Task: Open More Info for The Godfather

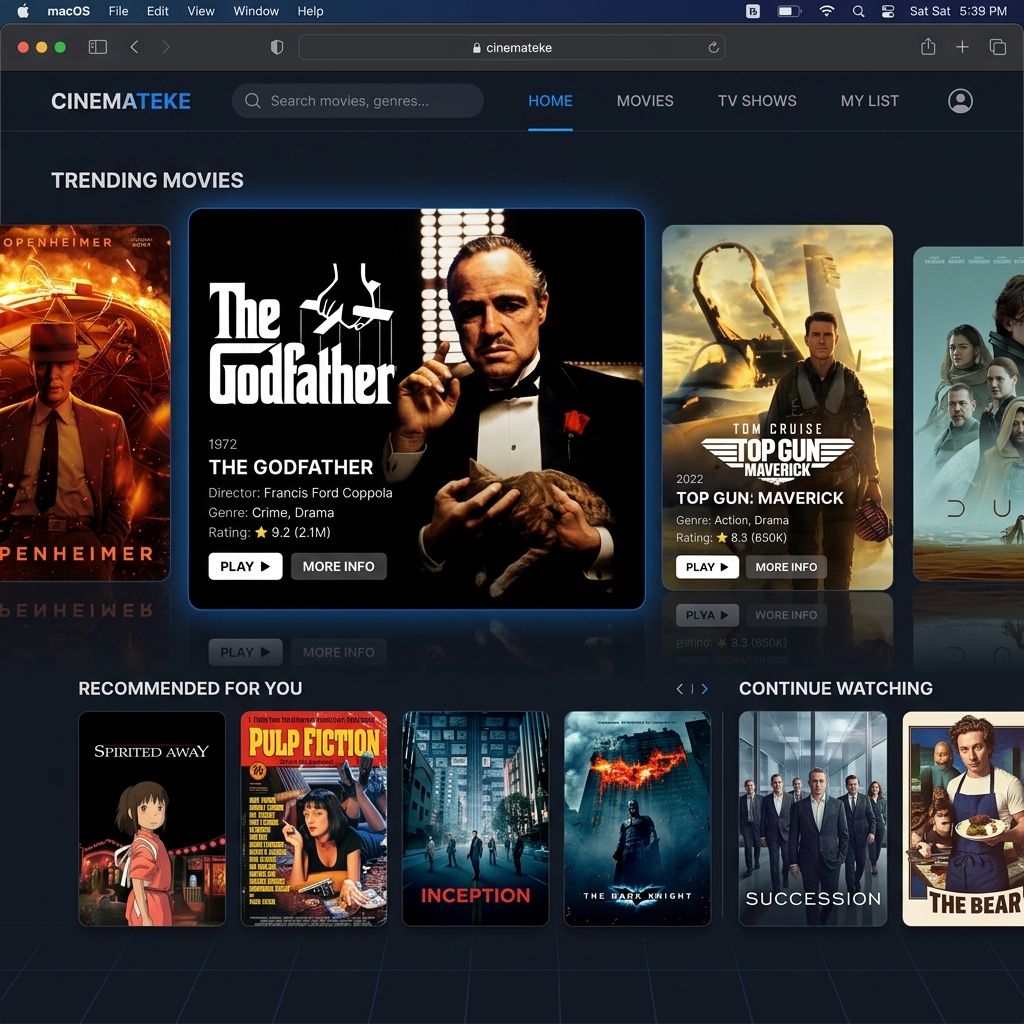Action: 338,566
